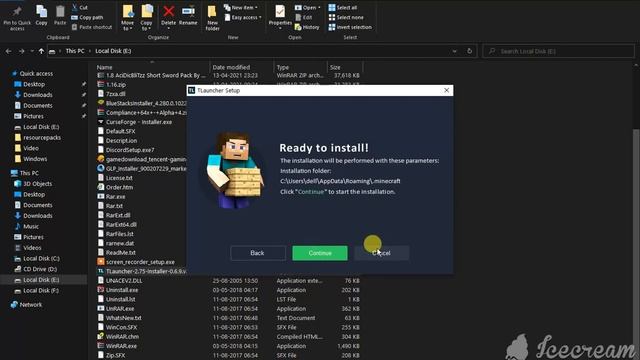Select screen_recorder_setup.exe file
The width and height of the screenshot is (640, 360).
coord(140,262)
